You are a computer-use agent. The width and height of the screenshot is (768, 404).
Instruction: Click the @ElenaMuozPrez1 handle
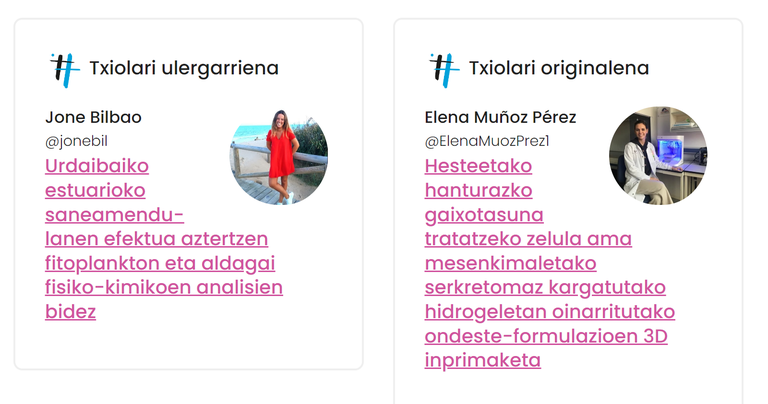click(487, 141)
